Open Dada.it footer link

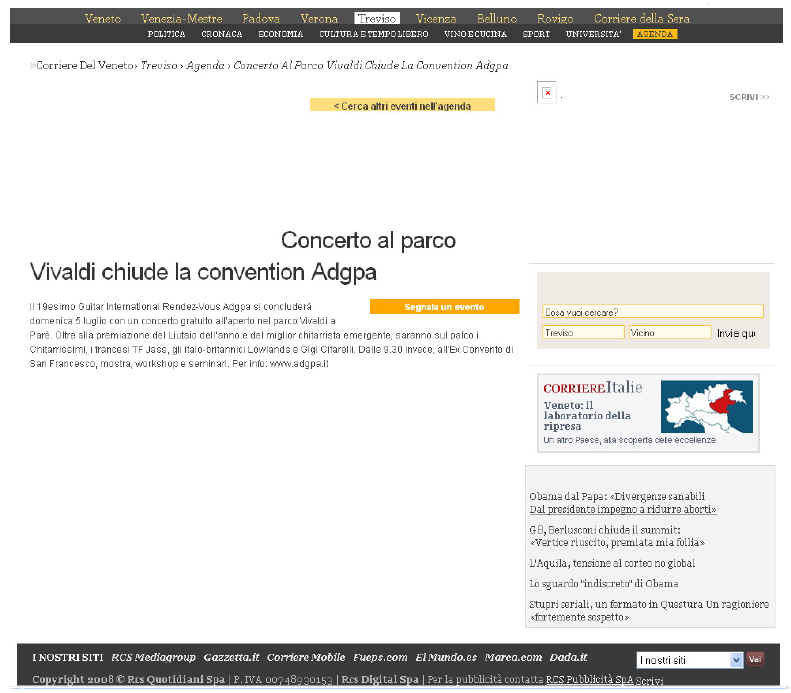pyautogui.click(x=569, y=657)
